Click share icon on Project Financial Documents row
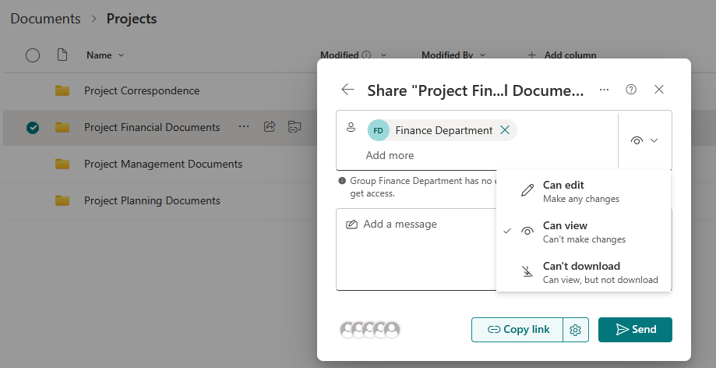 [x=269, y=126]
